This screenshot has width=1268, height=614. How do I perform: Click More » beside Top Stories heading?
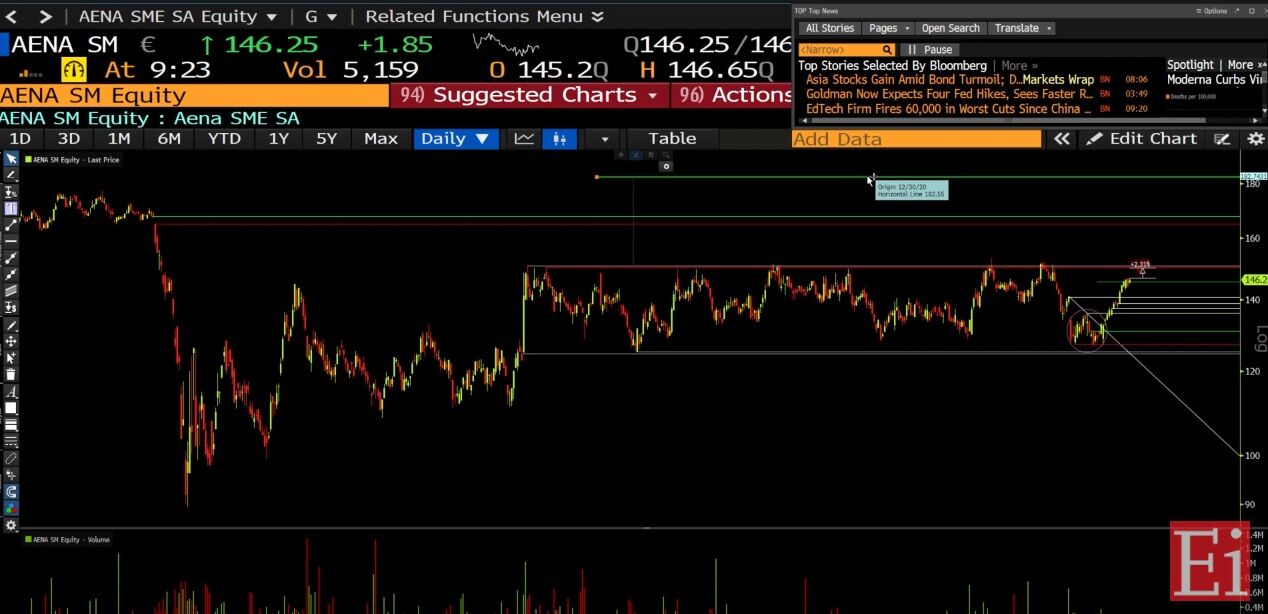point(1019,65)
